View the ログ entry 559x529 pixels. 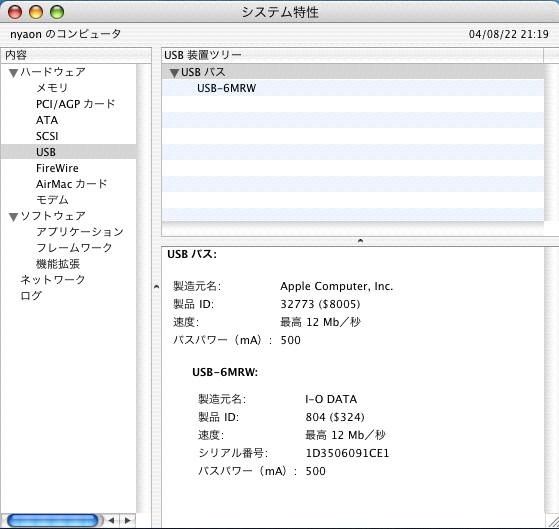[x=31, y=296]
